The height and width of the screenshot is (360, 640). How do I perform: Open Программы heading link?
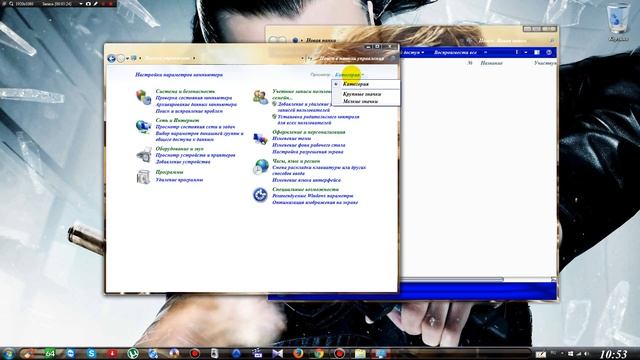pos(169,172)
